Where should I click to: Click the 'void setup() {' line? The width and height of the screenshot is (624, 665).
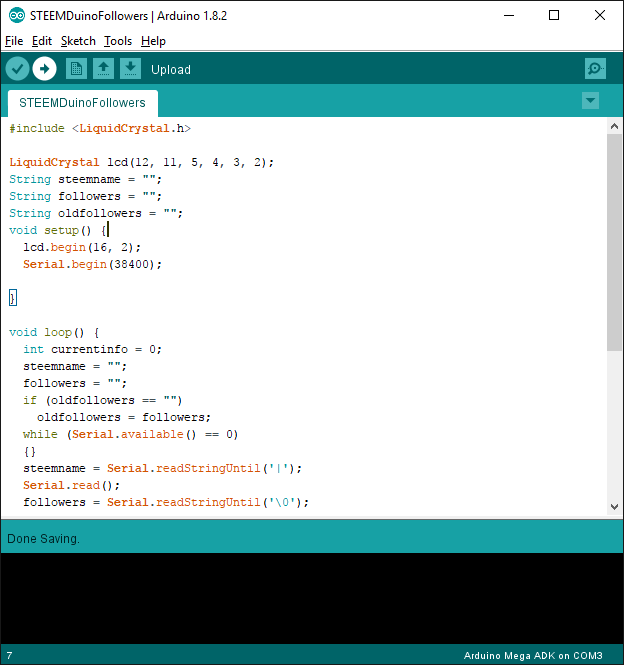click(58, 230)
